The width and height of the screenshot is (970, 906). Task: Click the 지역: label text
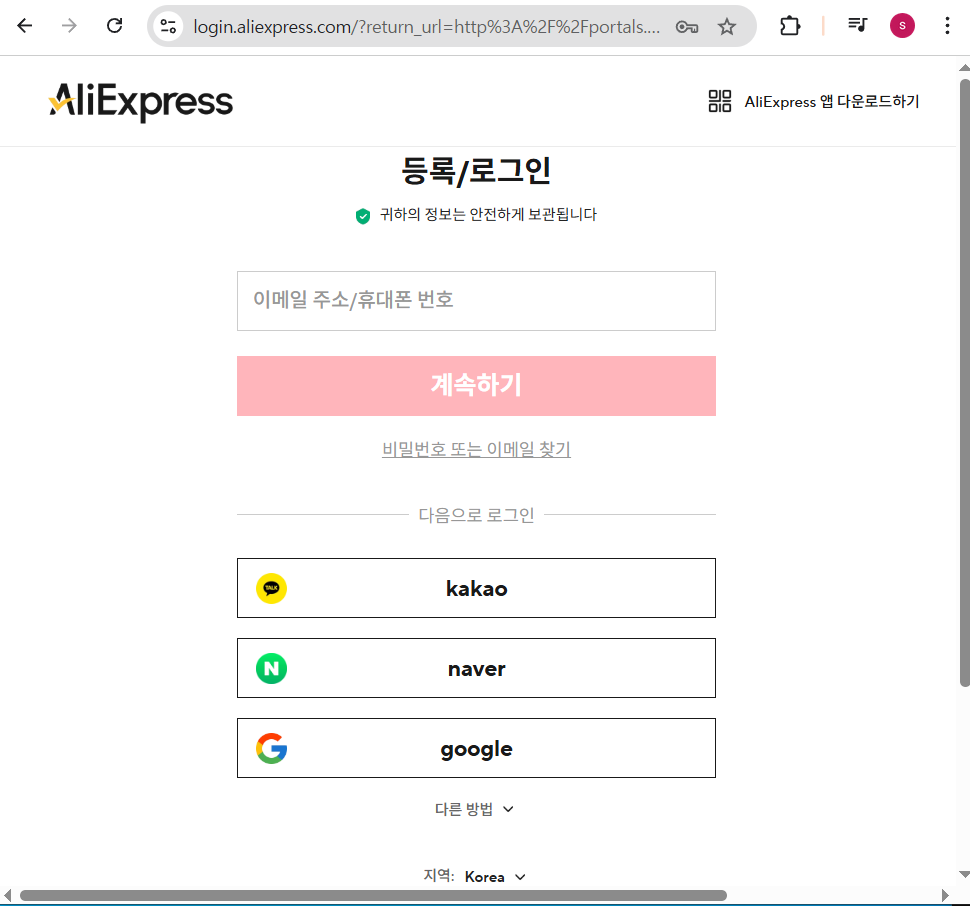[439, 876]
